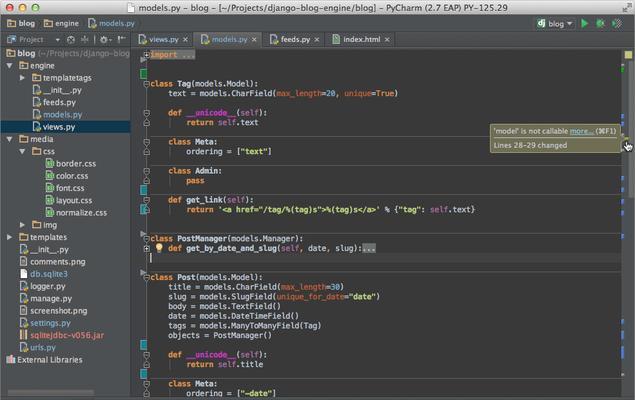Select screenshot.png in the project tree

tap(53, 311)
